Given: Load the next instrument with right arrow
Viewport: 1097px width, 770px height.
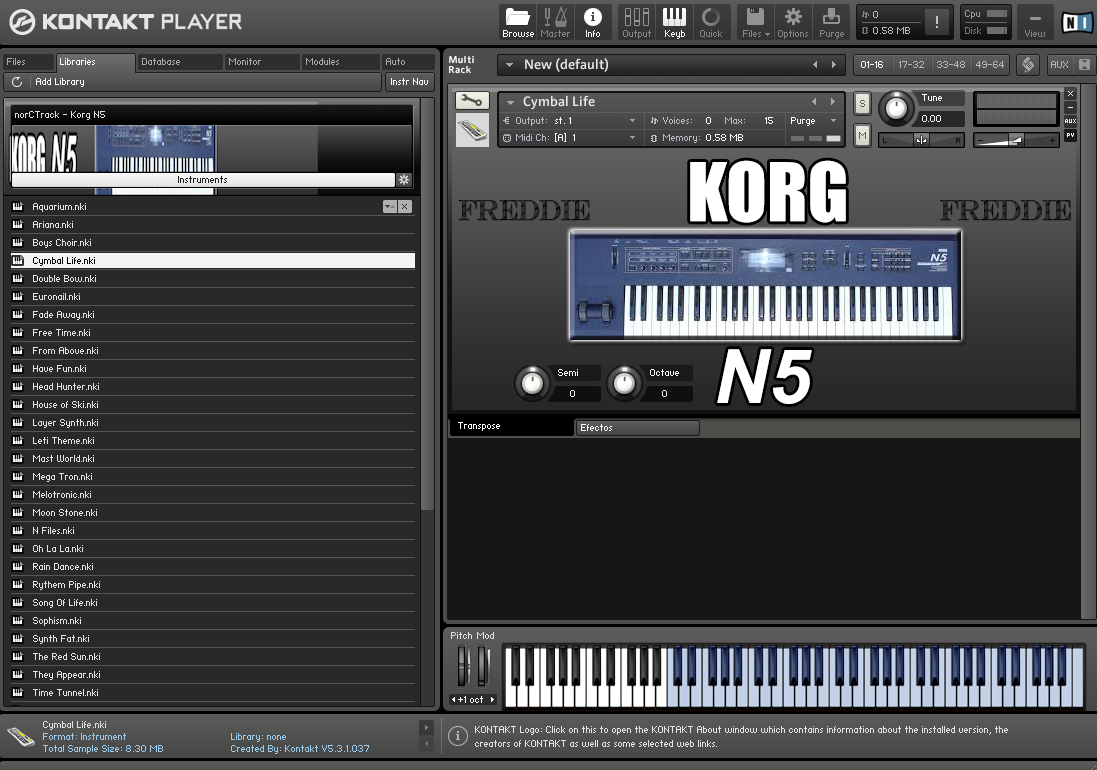Looking at the screenshot, I should point(833,102).
